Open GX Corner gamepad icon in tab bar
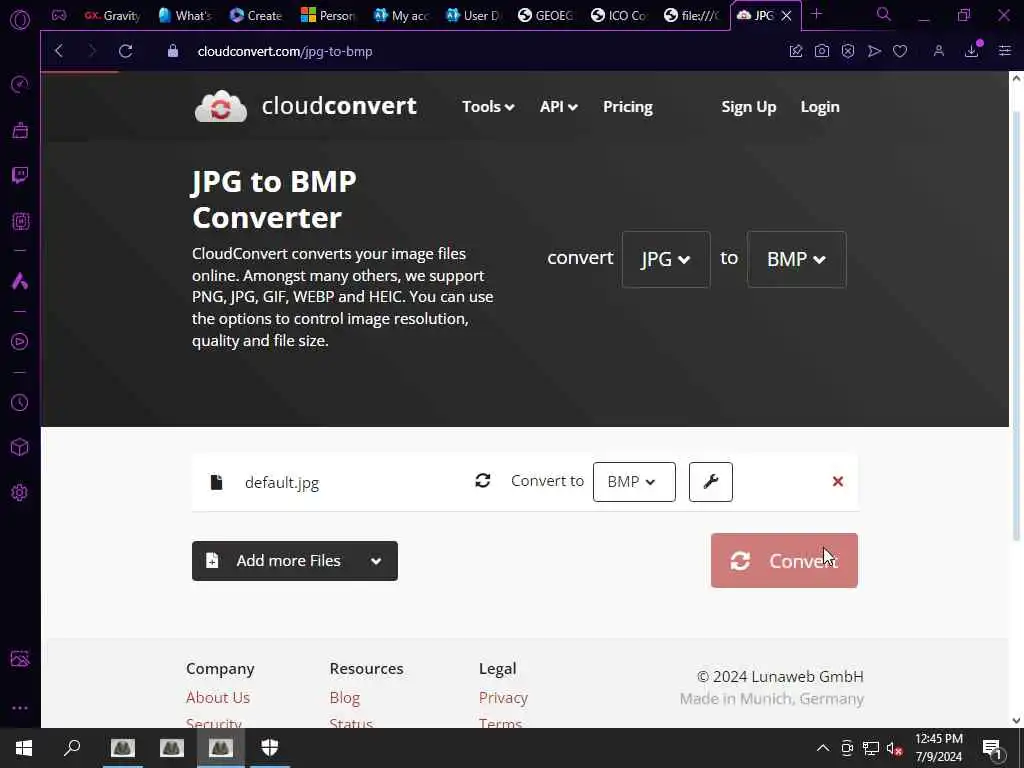 pos(59,16)
